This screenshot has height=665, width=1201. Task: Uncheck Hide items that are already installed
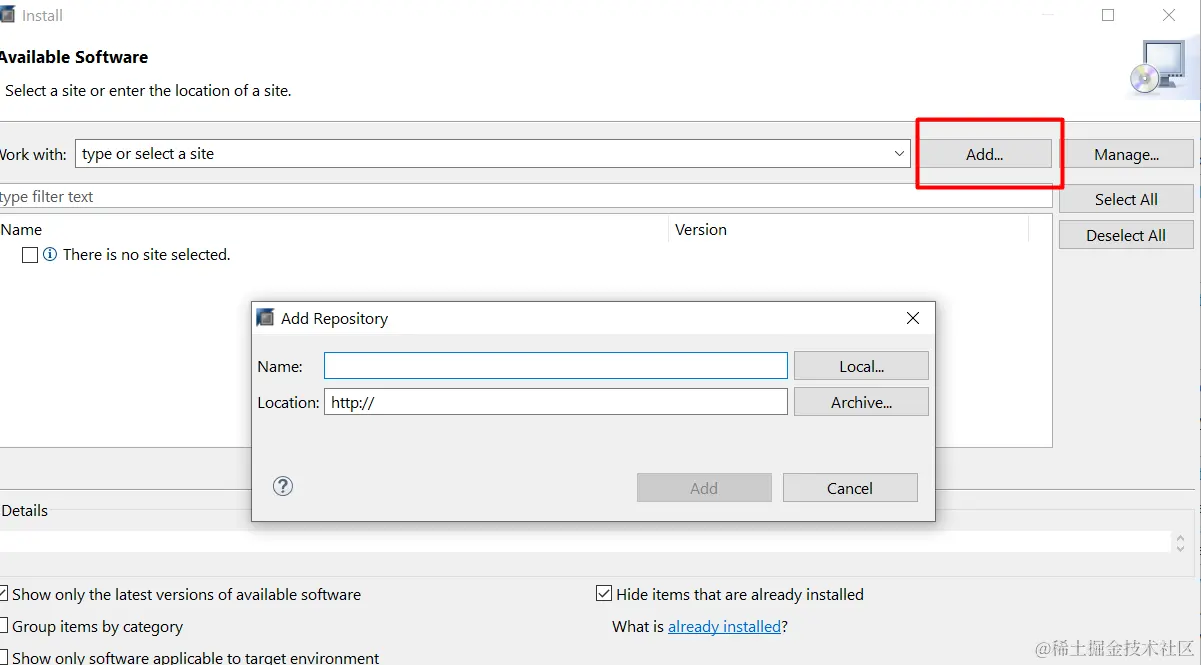pos(604,594)
